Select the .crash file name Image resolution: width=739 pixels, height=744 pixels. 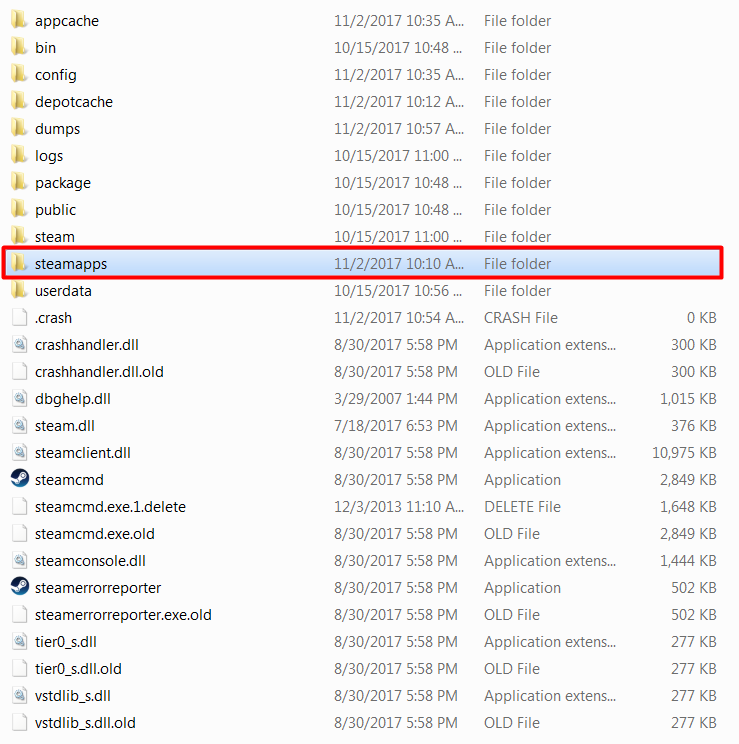tap(53, 318)
